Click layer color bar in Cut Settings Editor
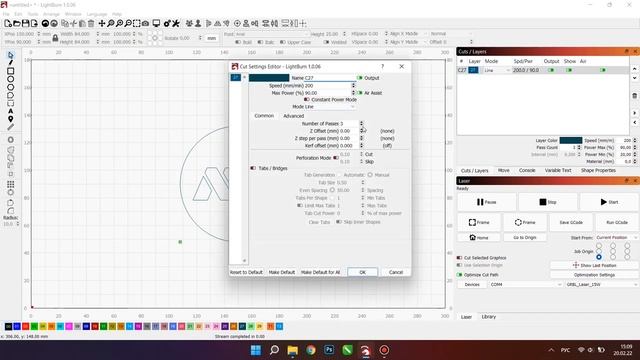This screenshot has width=640, height=360. [269, 78]
